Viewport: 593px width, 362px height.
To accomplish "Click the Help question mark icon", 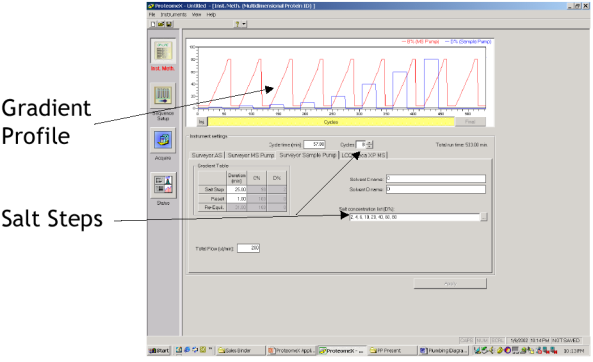I will coord(237,24).
